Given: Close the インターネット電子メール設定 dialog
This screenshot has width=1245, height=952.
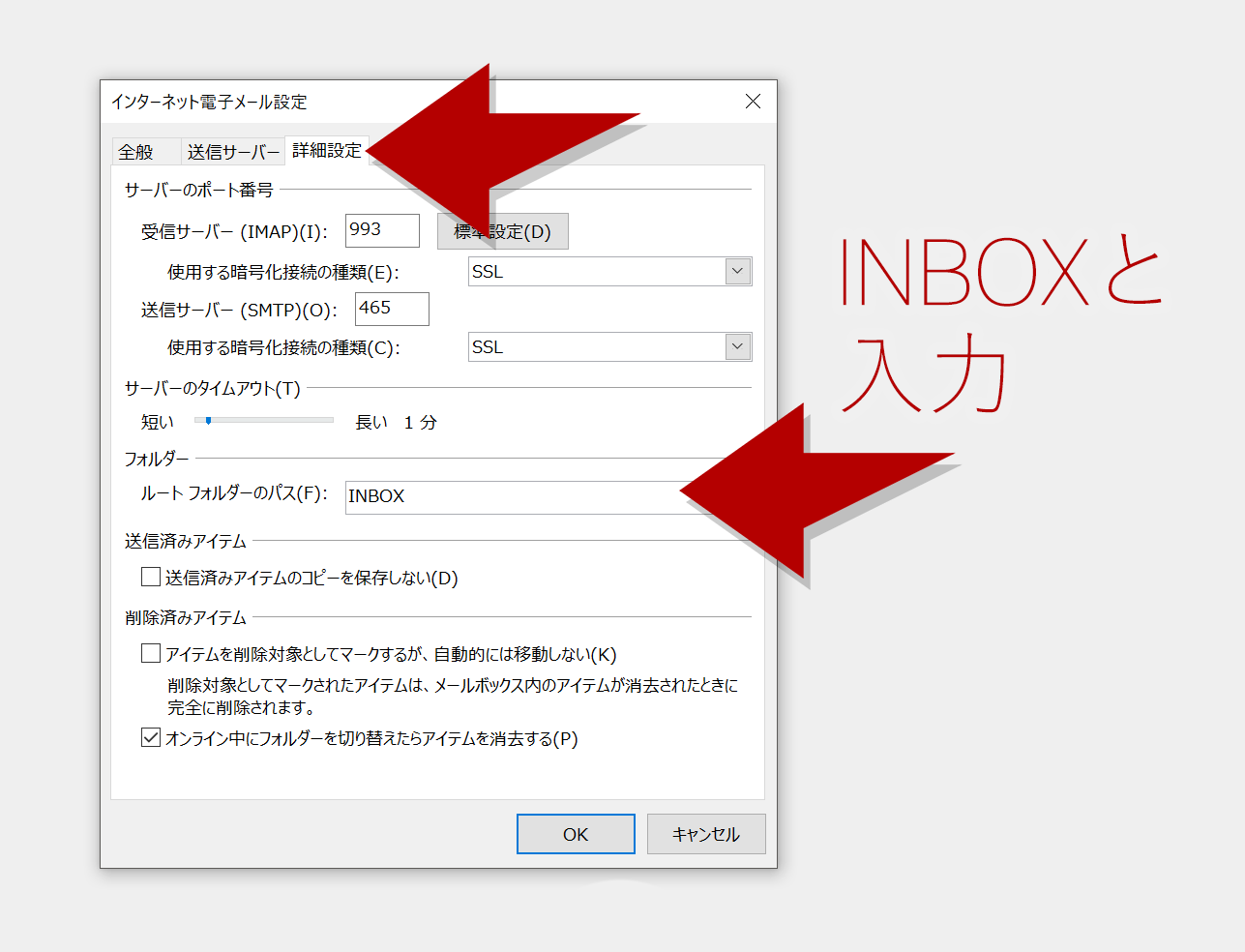Looking at the screenshot, I should 753,102.
